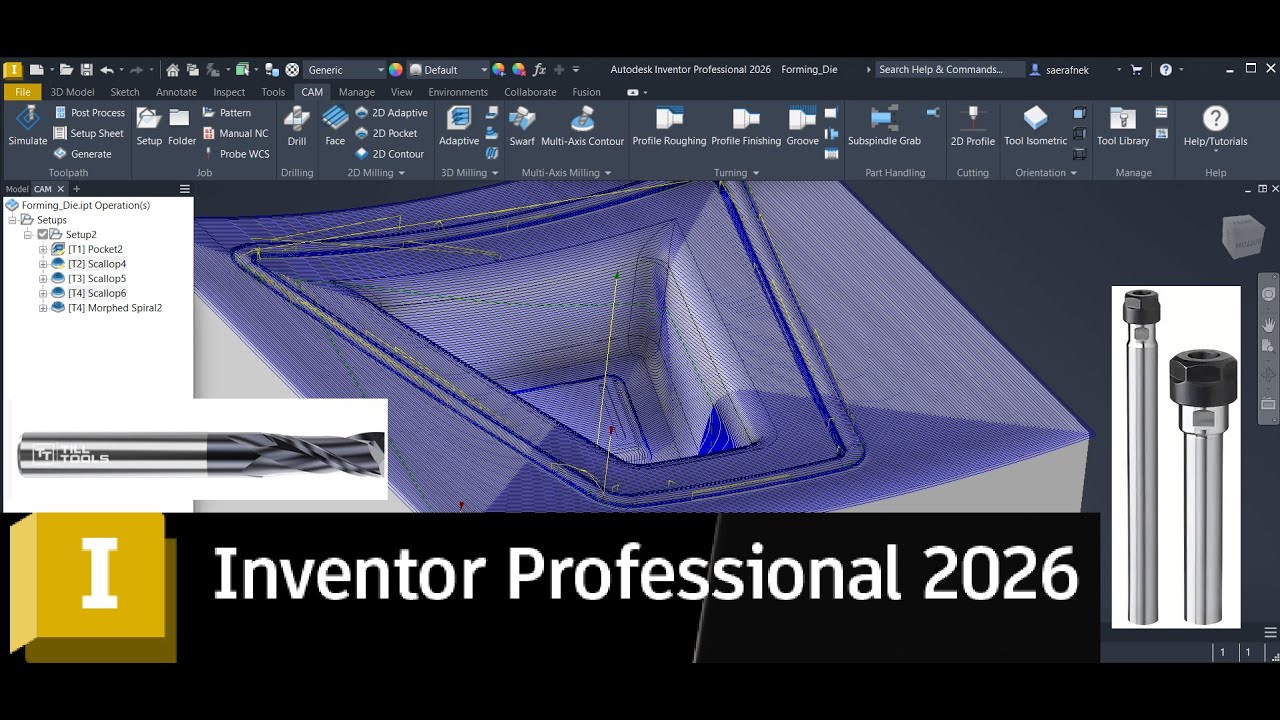Click Profile Roughing turning tool
This screenshot has width=1280, height=720.
coord(669,126)
